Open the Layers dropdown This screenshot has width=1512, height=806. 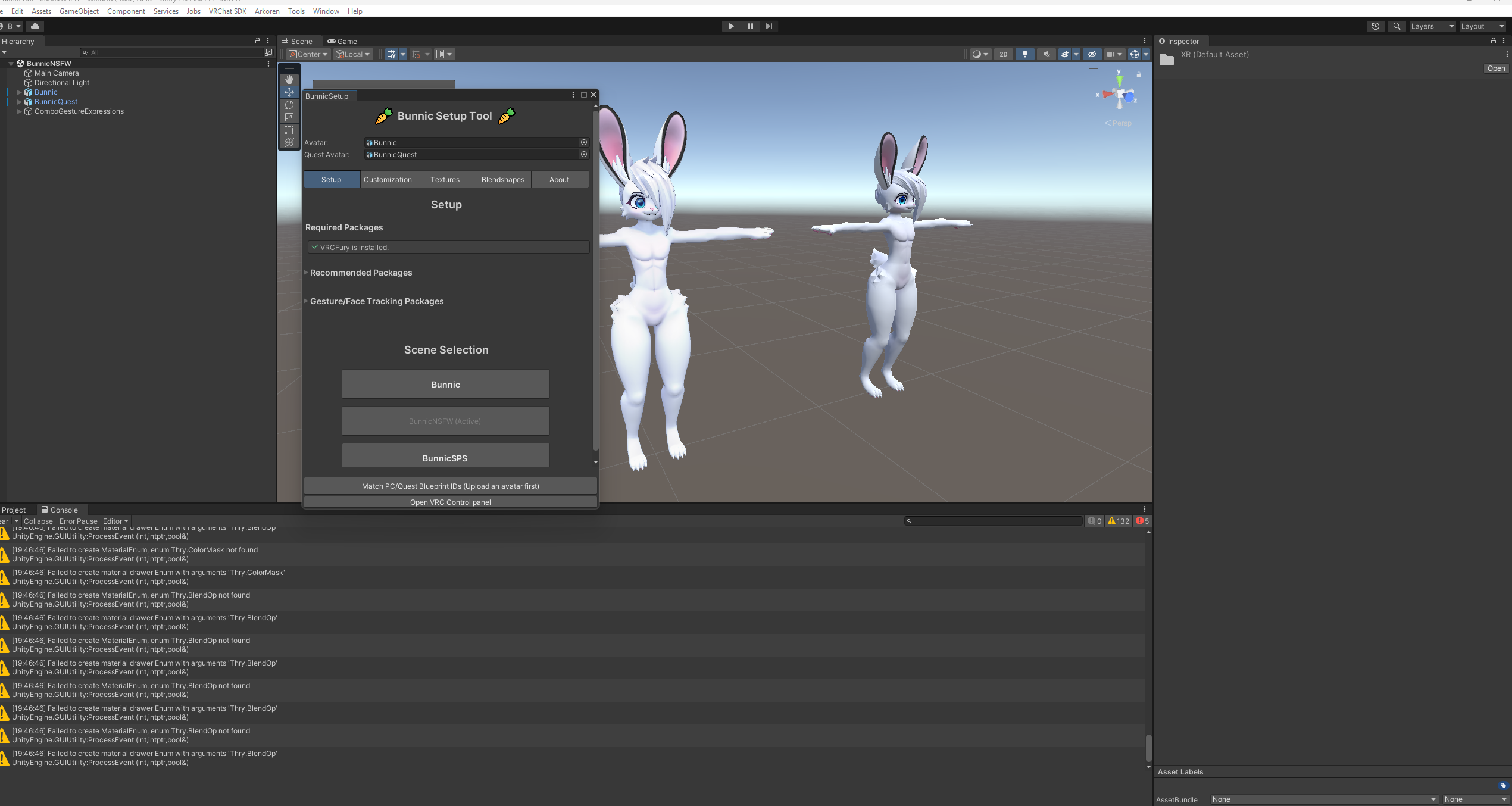tap(1432, 26)
